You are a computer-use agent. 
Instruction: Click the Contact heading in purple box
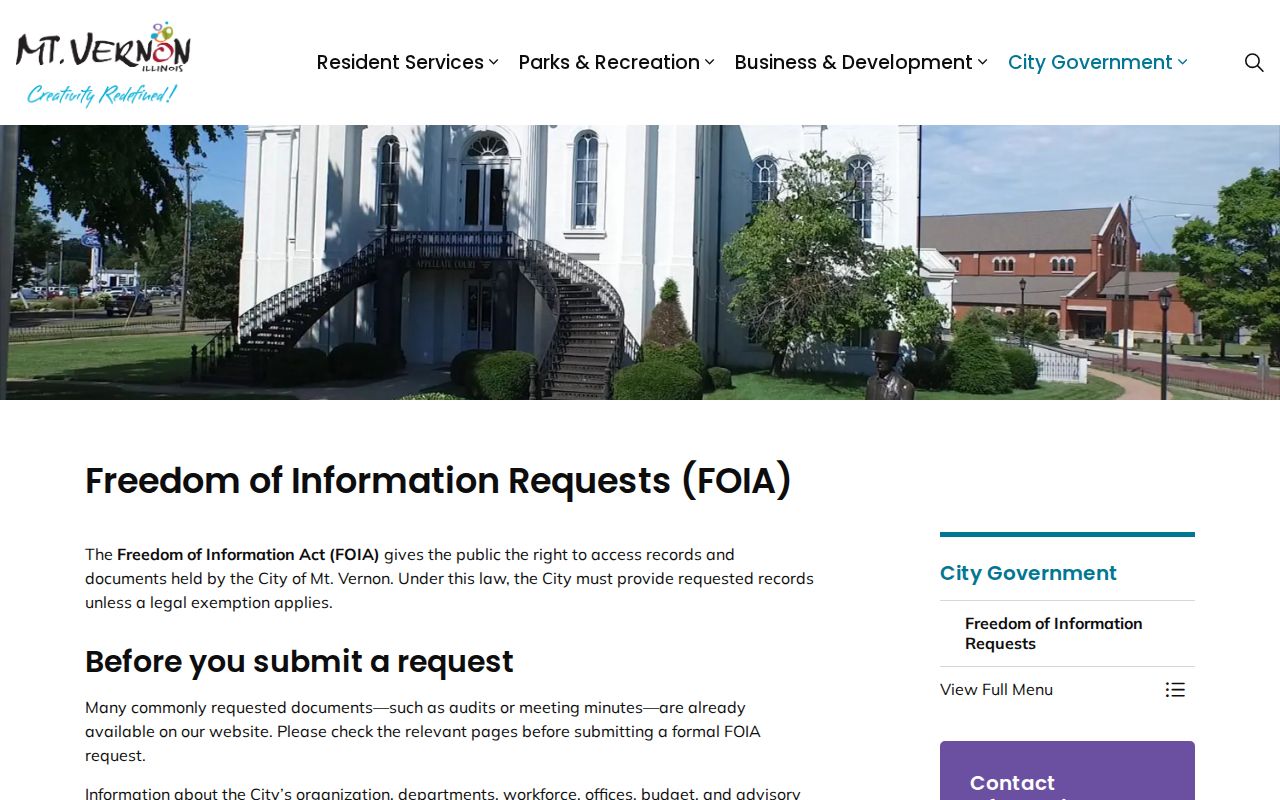(x=1012, y=783)
